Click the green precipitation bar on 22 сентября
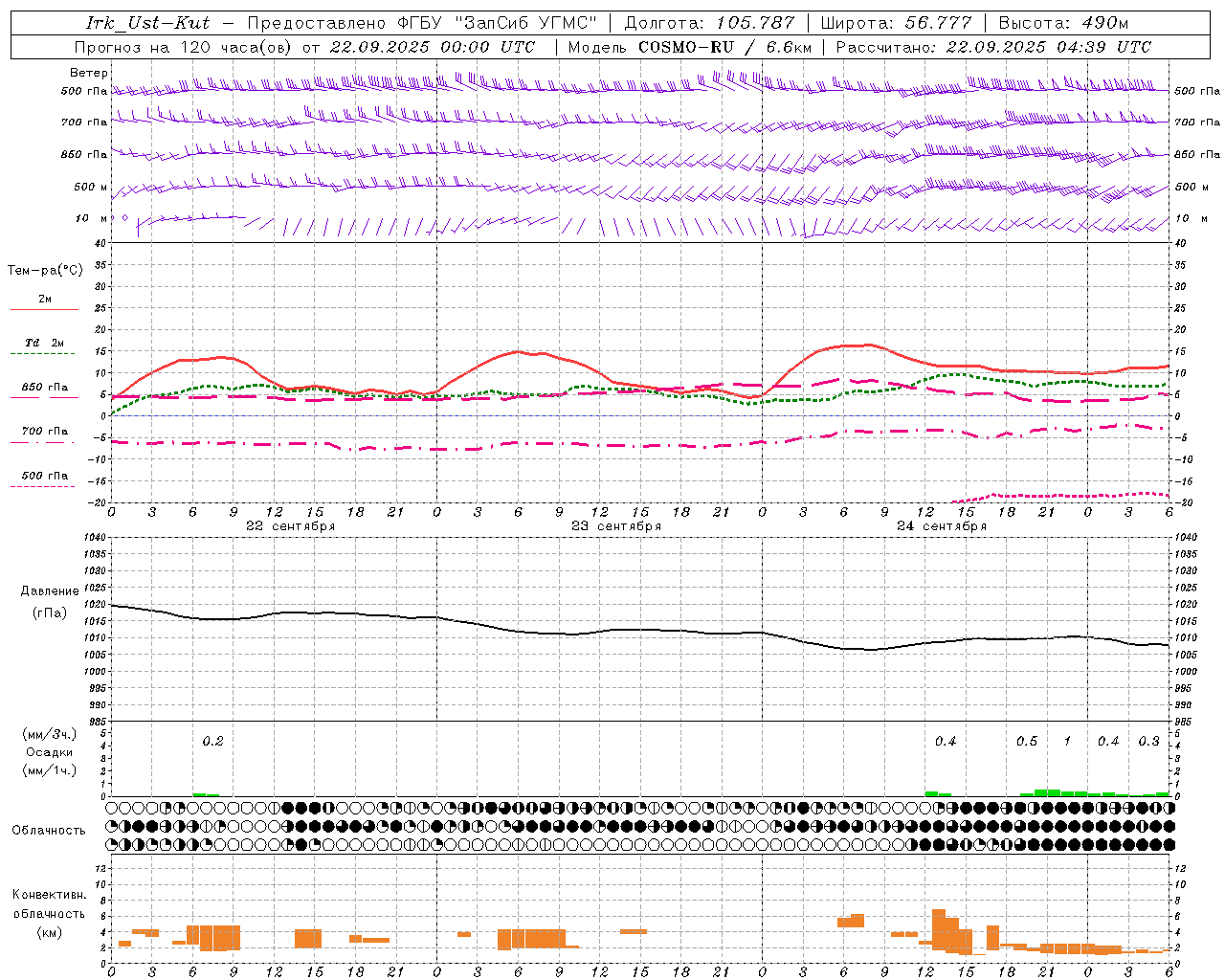1225x980 pixels. coord(206,794)
